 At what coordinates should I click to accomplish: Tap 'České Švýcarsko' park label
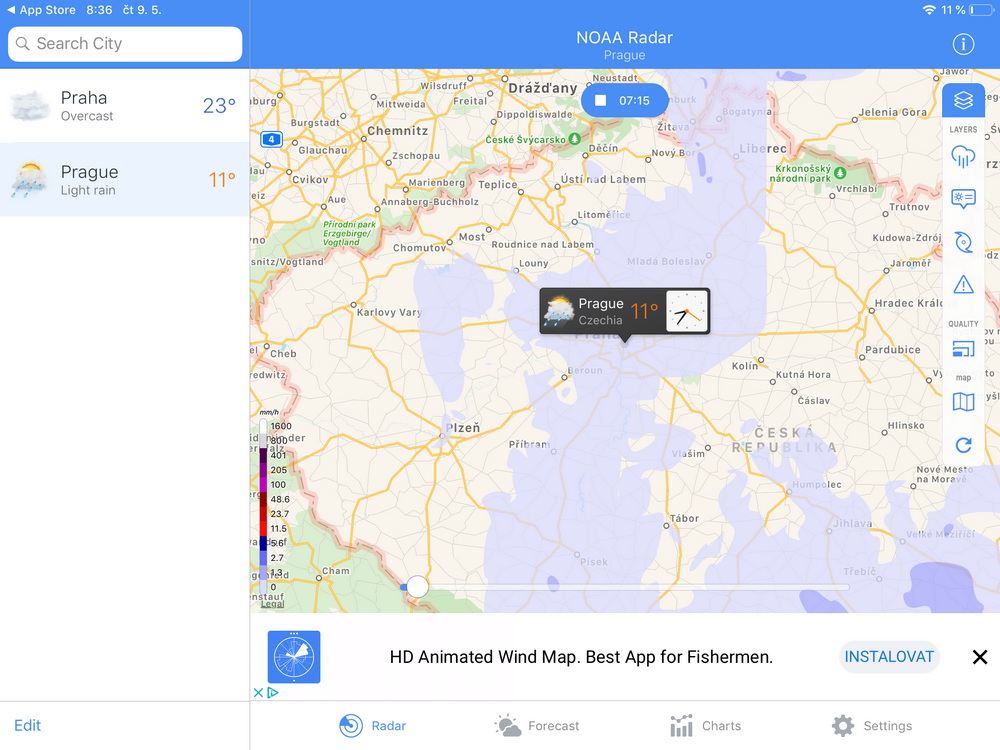[x=526, y=140]
